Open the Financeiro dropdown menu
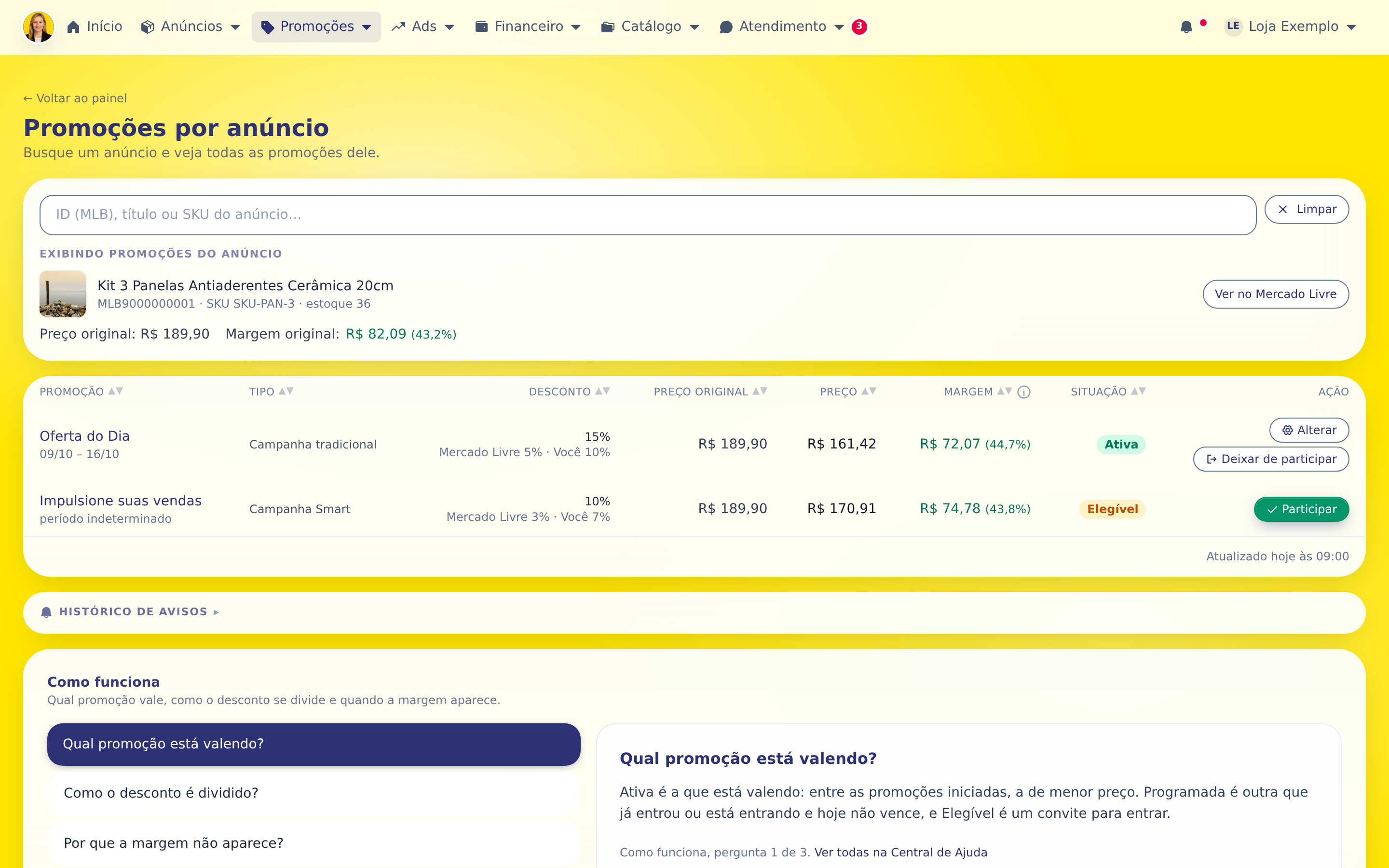Image resolution: width=1389 pixels, height=868 pixels. point(528,27)
